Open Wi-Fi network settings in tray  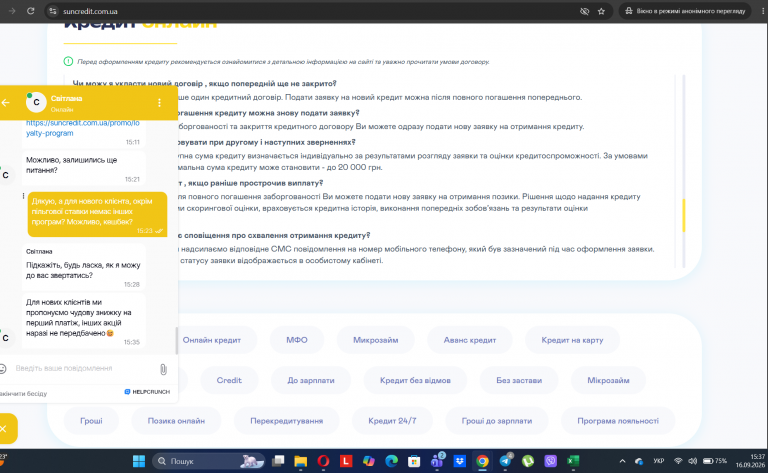click(x=678, y=461)
